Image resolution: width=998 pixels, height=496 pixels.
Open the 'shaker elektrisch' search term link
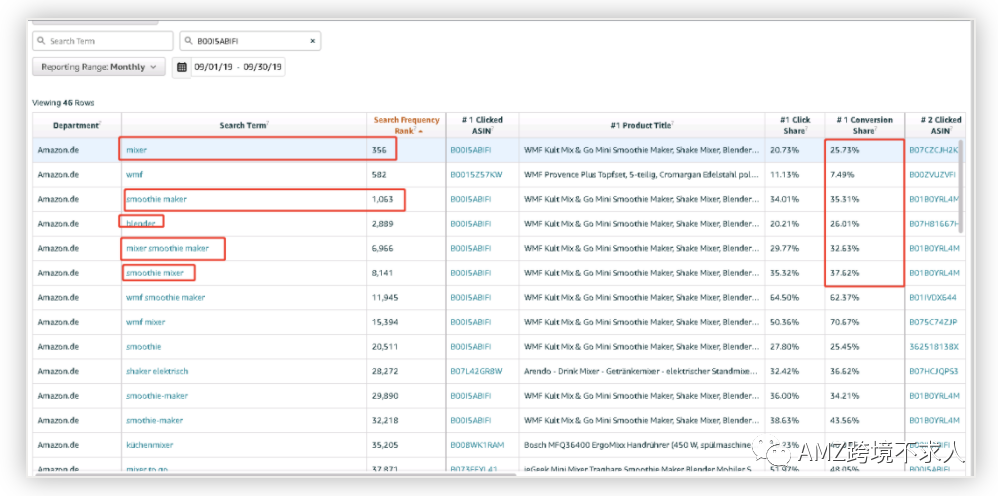157,371
